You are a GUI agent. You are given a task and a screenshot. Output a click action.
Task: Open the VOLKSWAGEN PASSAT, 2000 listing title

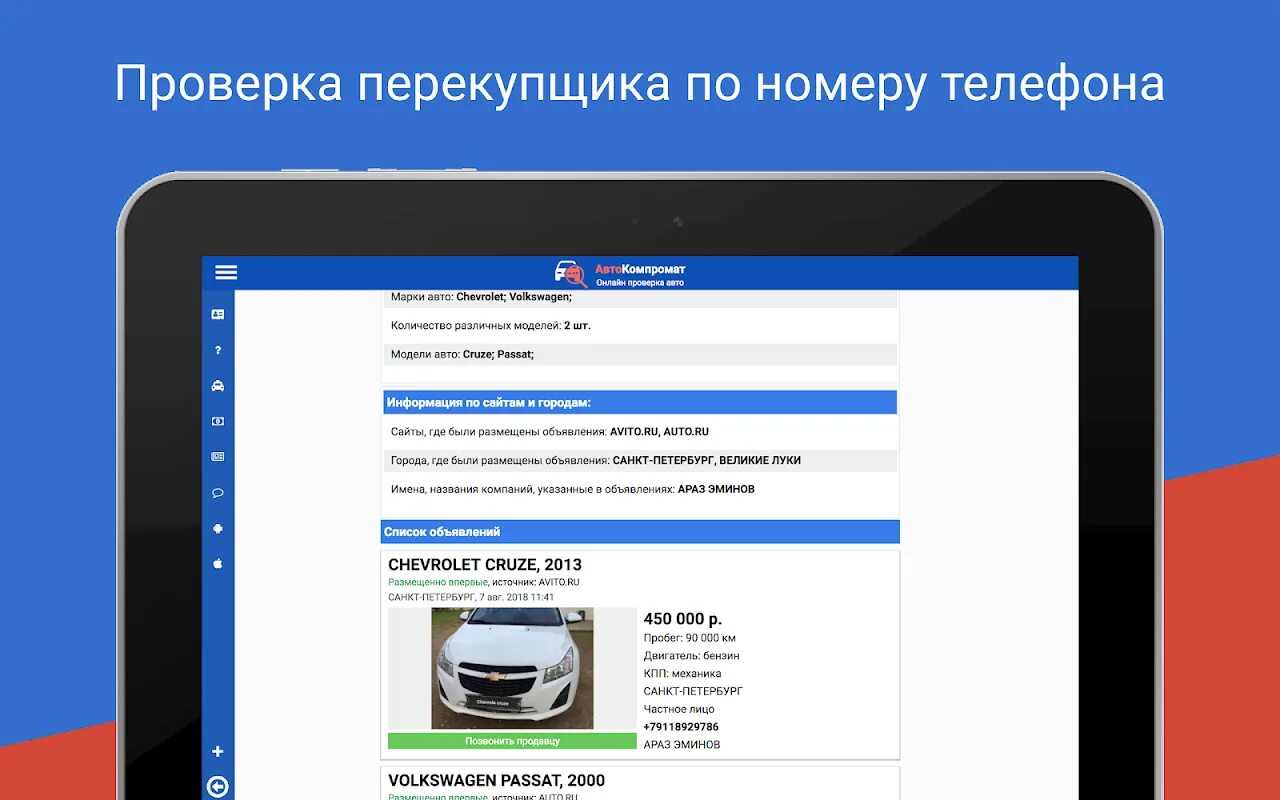[x=496, y=781]
